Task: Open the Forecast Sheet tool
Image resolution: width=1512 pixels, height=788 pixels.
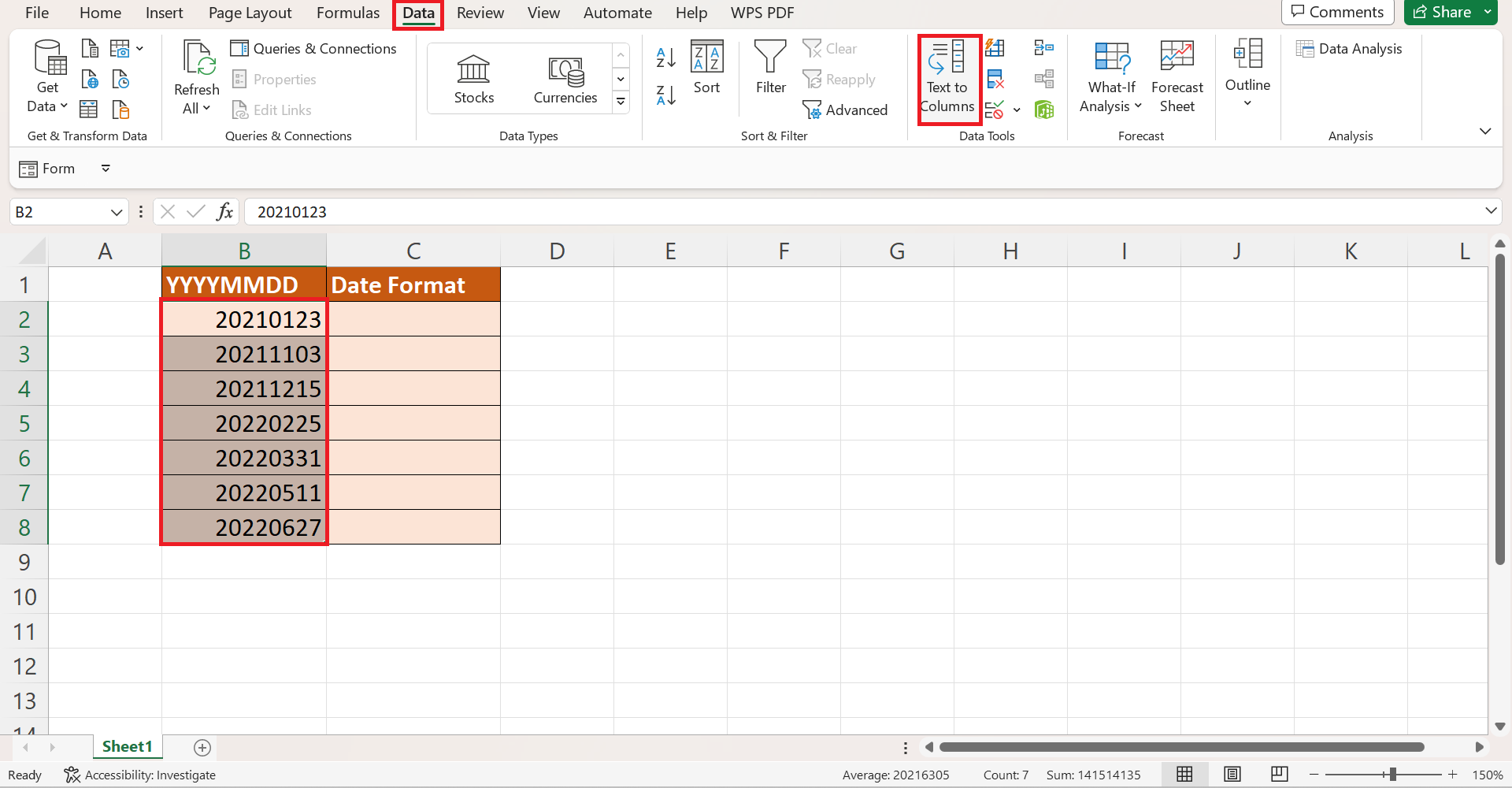Action: coord(1177,76)
